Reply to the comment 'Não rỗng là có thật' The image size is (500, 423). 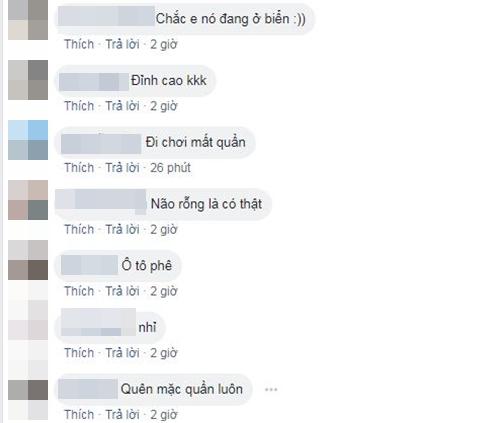pyautogui.click(x=122, y=229)
